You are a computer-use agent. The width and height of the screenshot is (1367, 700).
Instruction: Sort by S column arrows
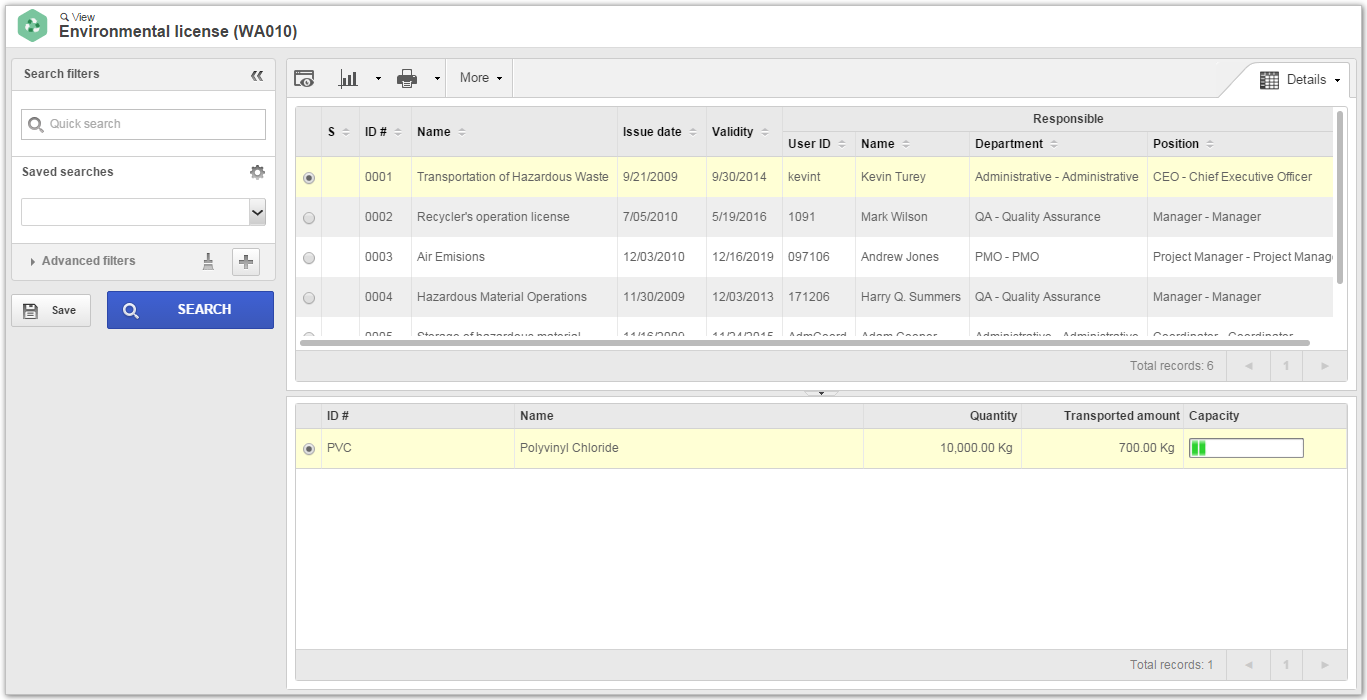(346, 132)
